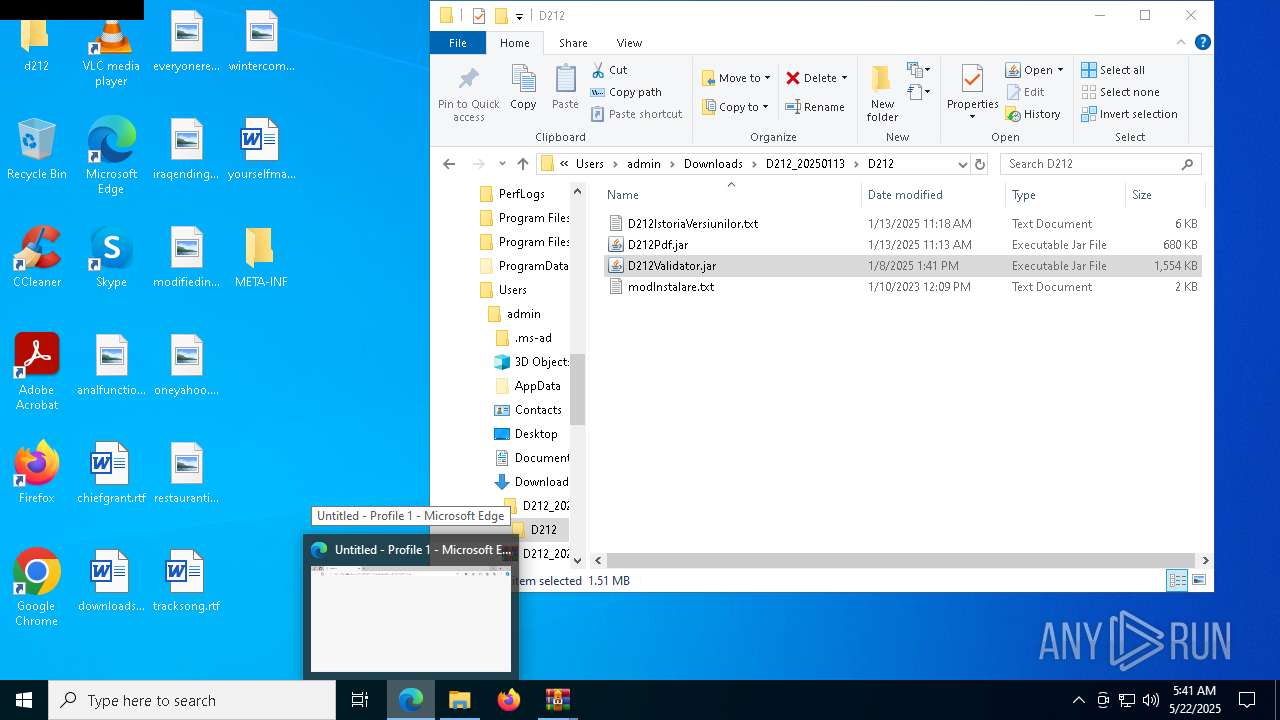Collapse the ribbon with chevron

point(1181,43)
